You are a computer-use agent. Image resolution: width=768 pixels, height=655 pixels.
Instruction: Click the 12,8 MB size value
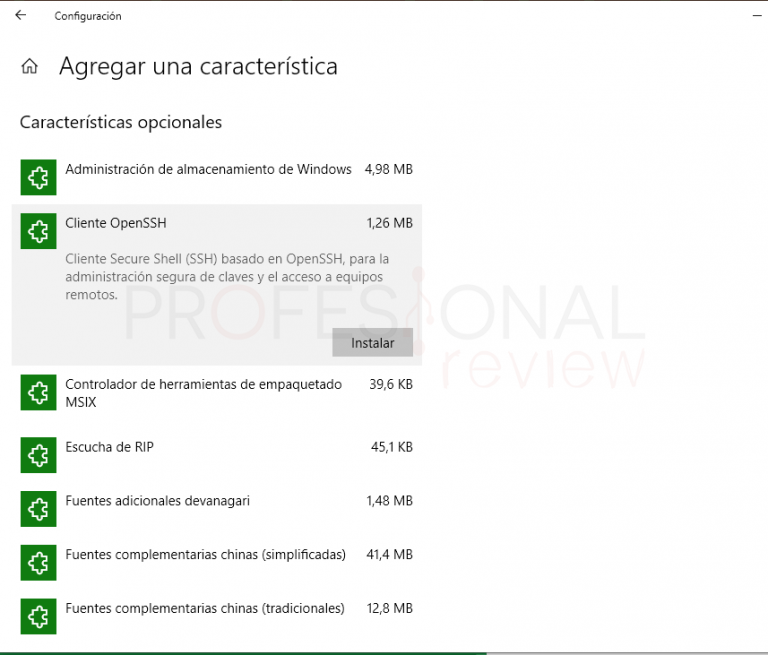[389, 608]
